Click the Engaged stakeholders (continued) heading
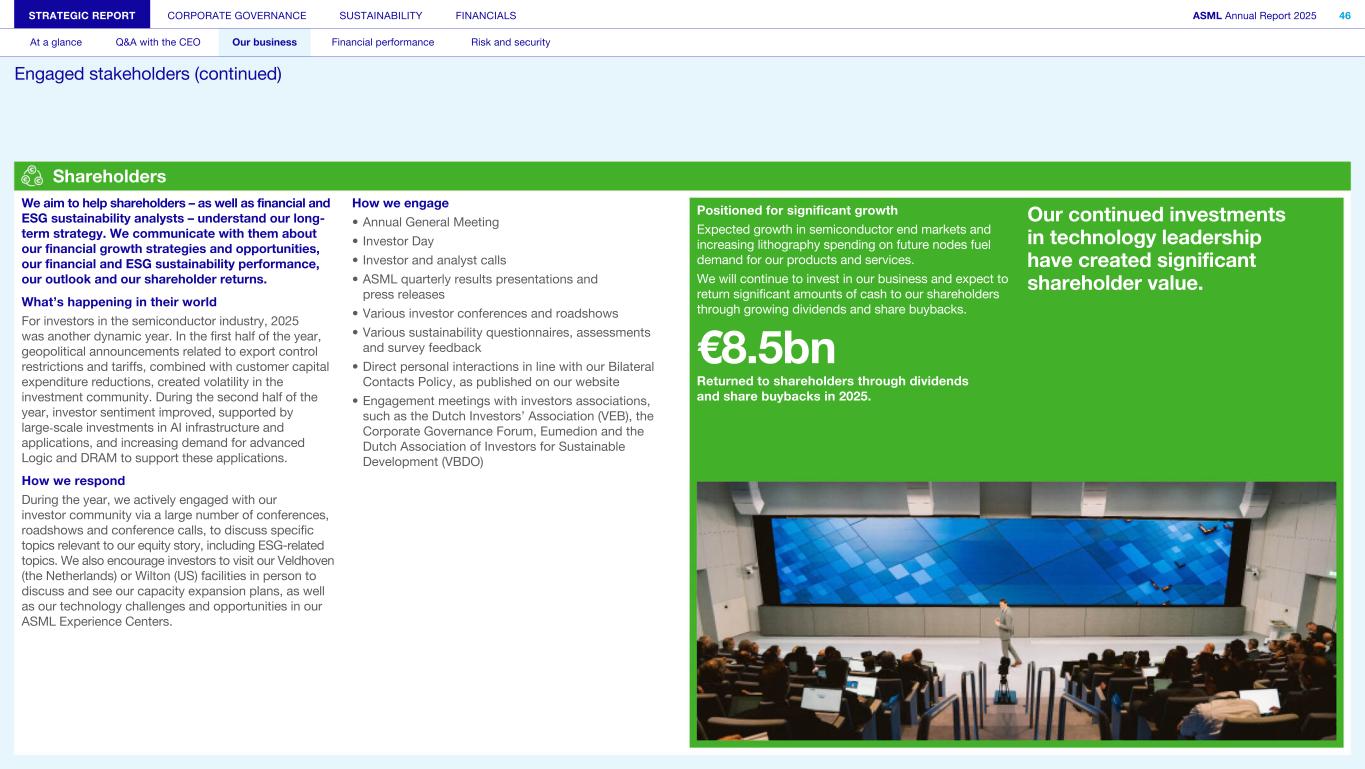 [148, 74]
